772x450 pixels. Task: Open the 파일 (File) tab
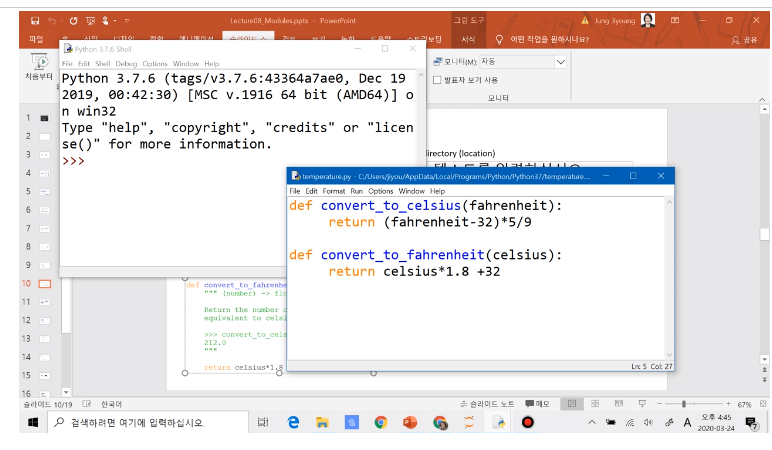tap(36, 39)
